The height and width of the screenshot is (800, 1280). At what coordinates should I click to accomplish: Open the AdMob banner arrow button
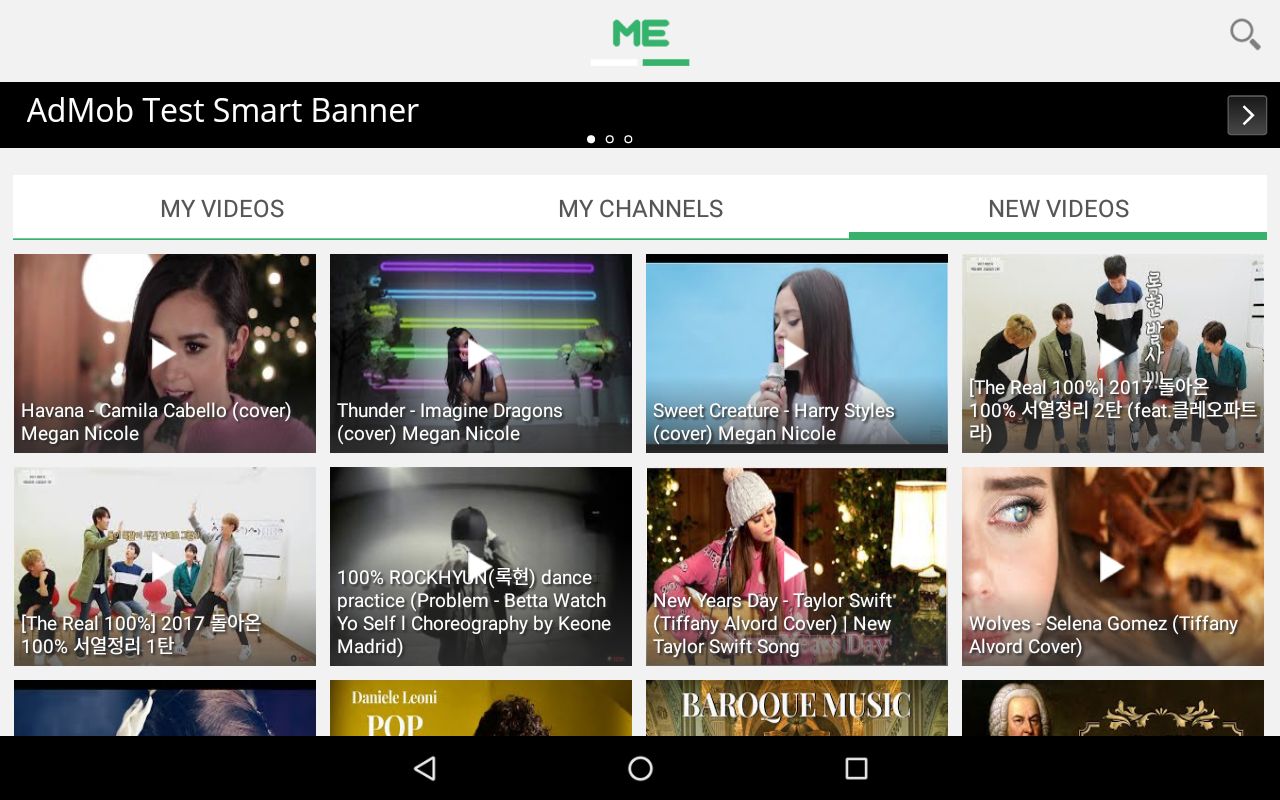1247,115
